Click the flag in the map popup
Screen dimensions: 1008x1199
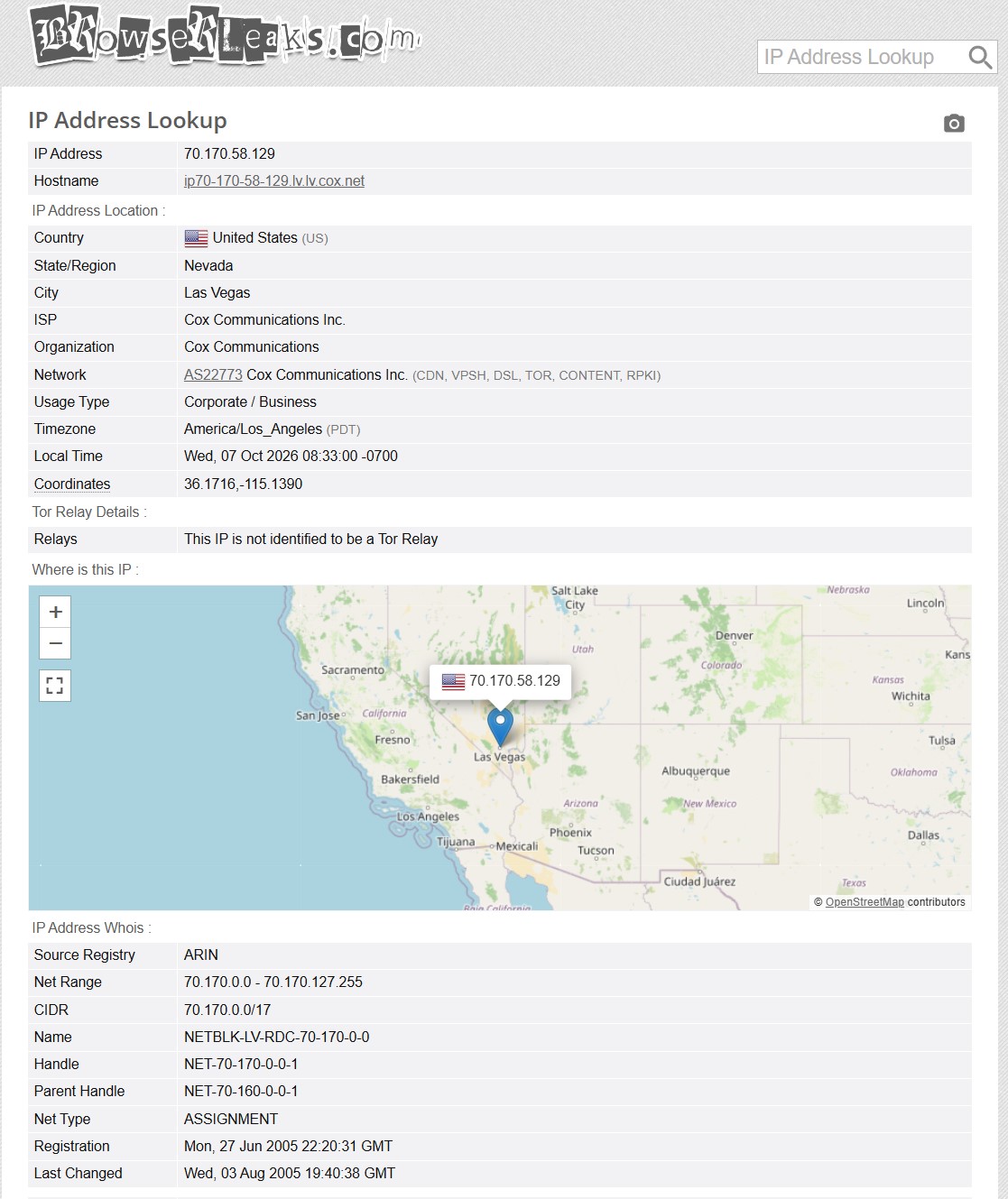point(453,681)
